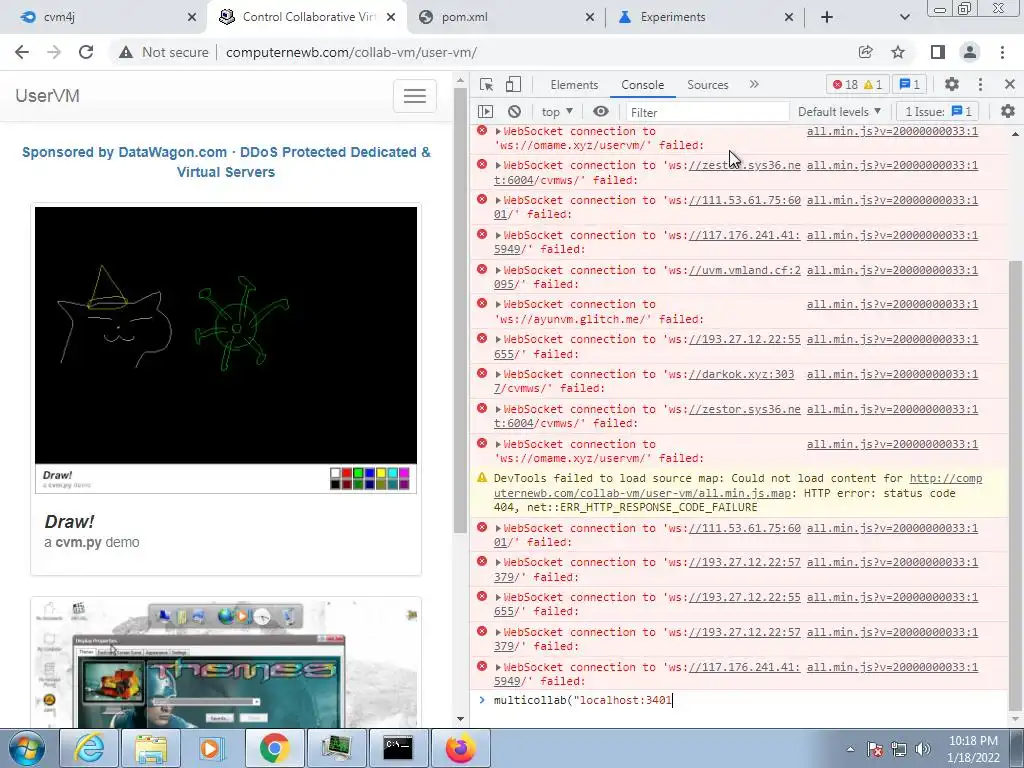Open all.min.js link on ayunvm.glitch.me row

892,304
